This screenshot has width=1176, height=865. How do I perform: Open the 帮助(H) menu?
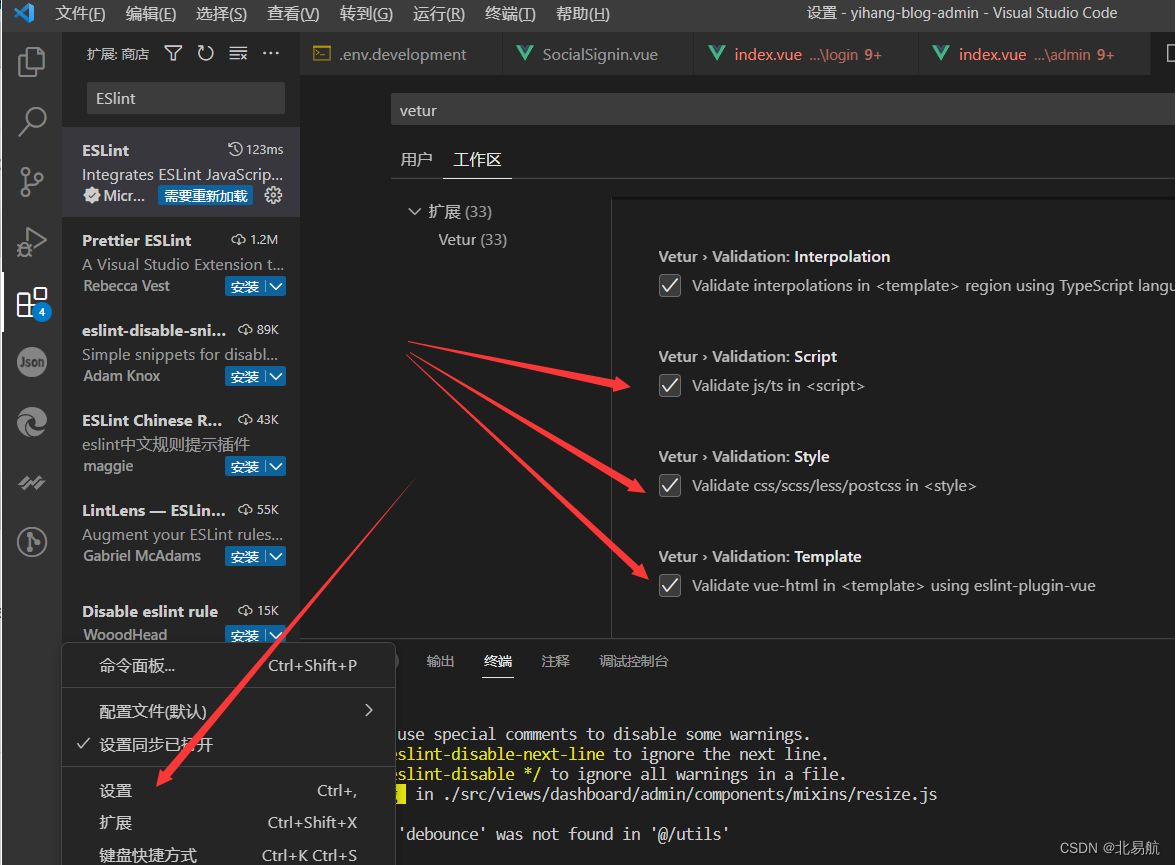point(582,14)
